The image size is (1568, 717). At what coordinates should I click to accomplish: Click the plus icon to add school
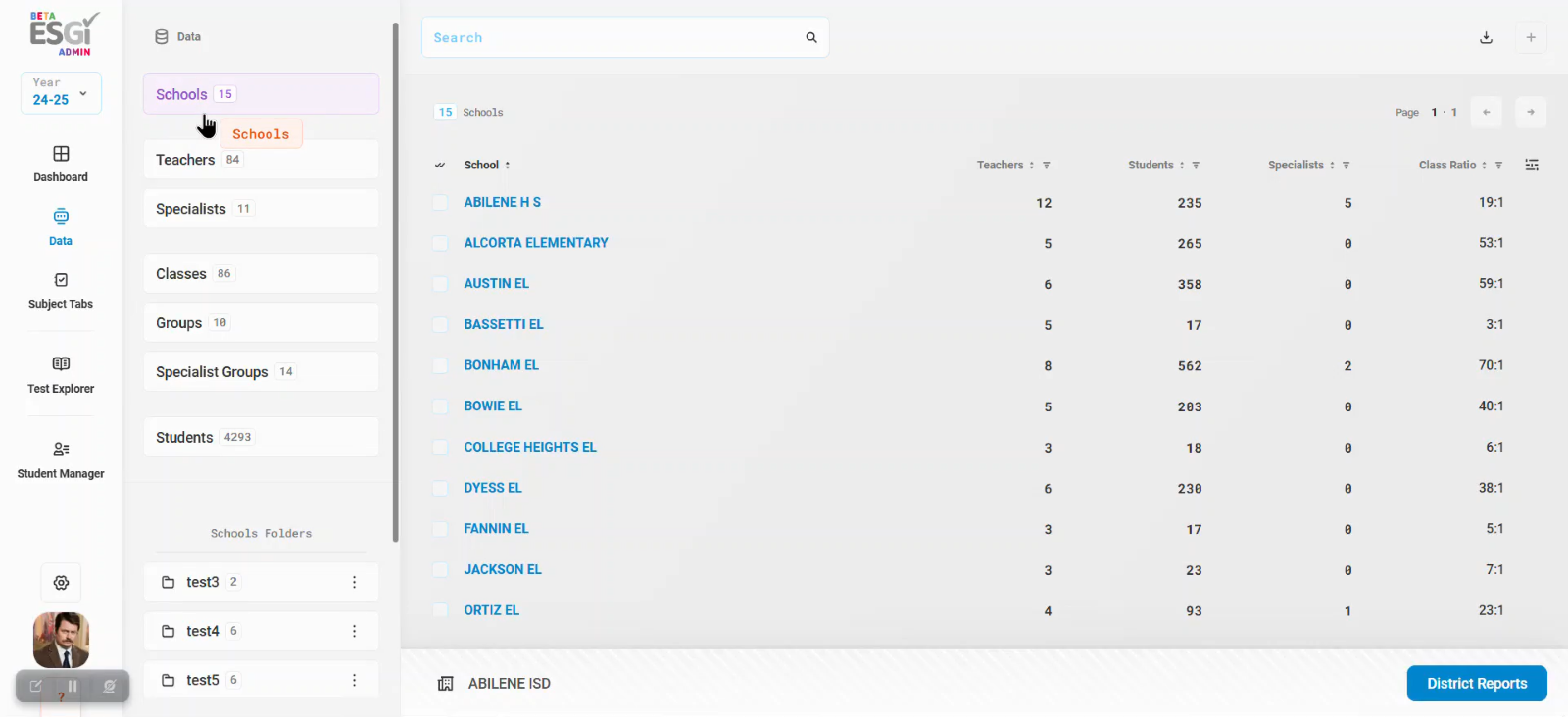point(1530,37)
